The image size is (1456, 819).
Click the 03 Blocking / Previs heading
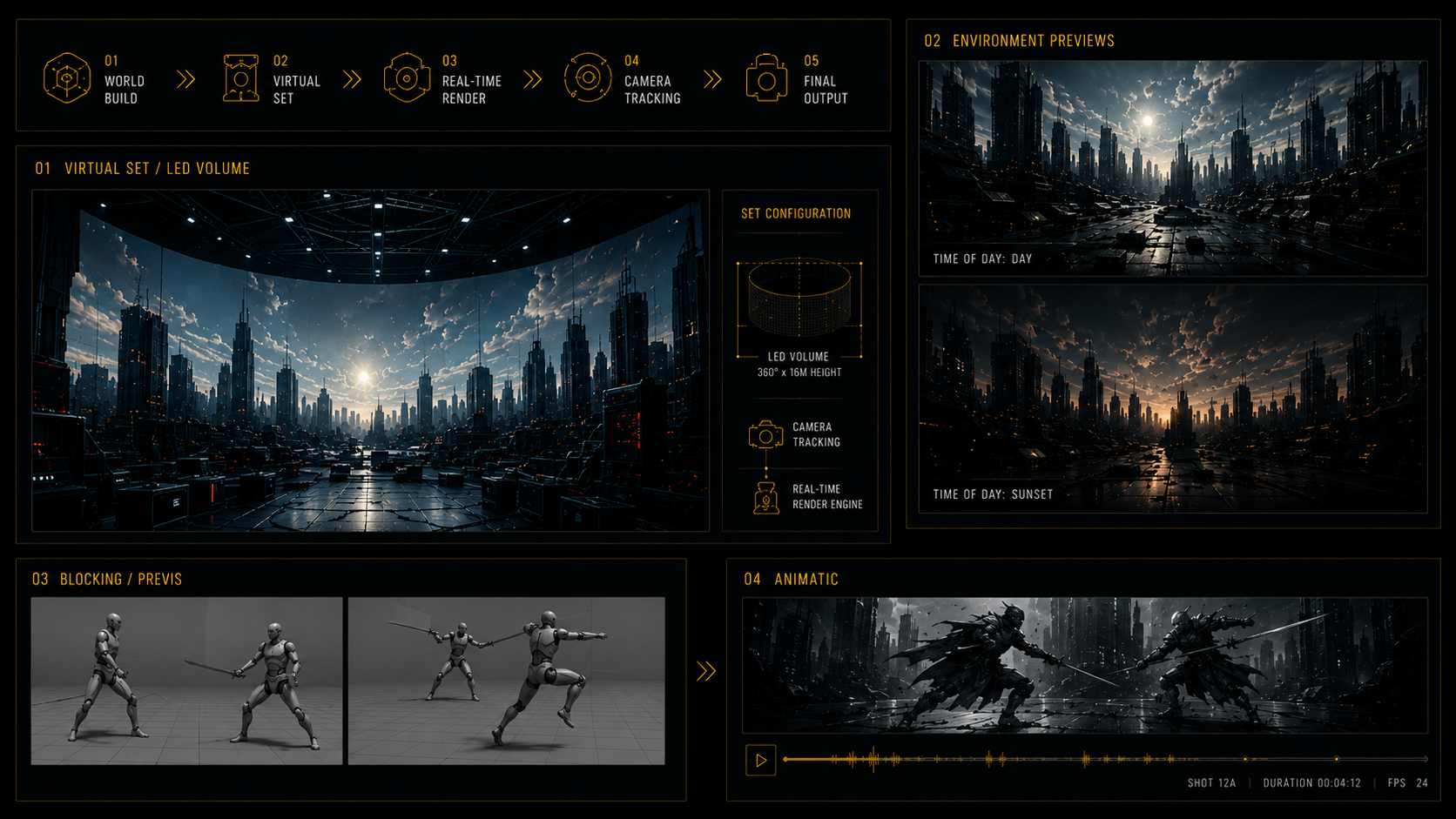click(107, 580)
